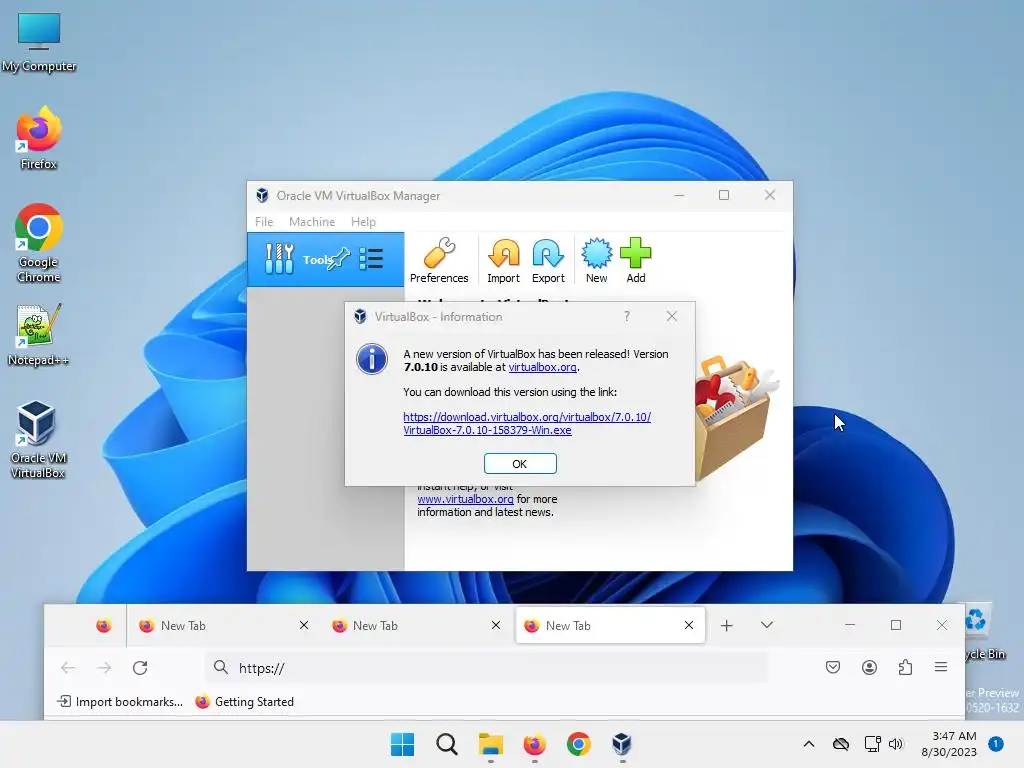Minimize the VirtualBox Manager window

point(679,195)
